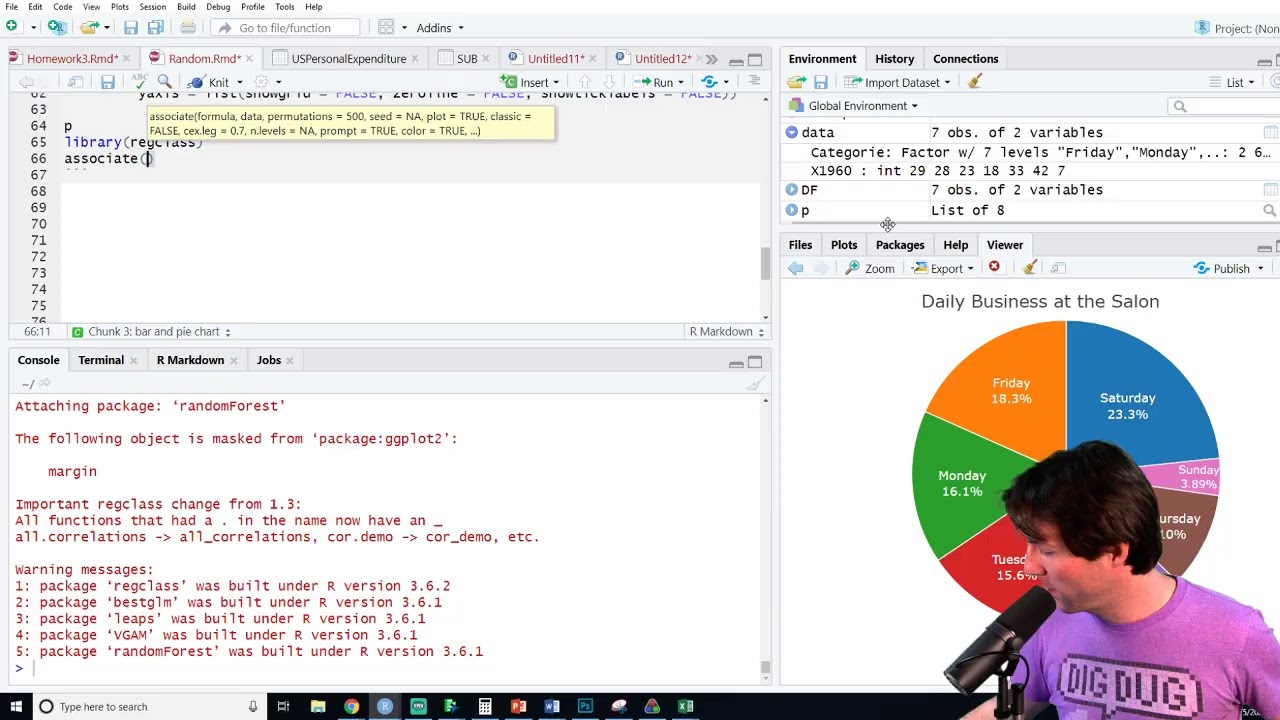This screenshot has height=720, width=1280.
Task: Open the Knit options dropdown arrow
Action: click(239, 83)
